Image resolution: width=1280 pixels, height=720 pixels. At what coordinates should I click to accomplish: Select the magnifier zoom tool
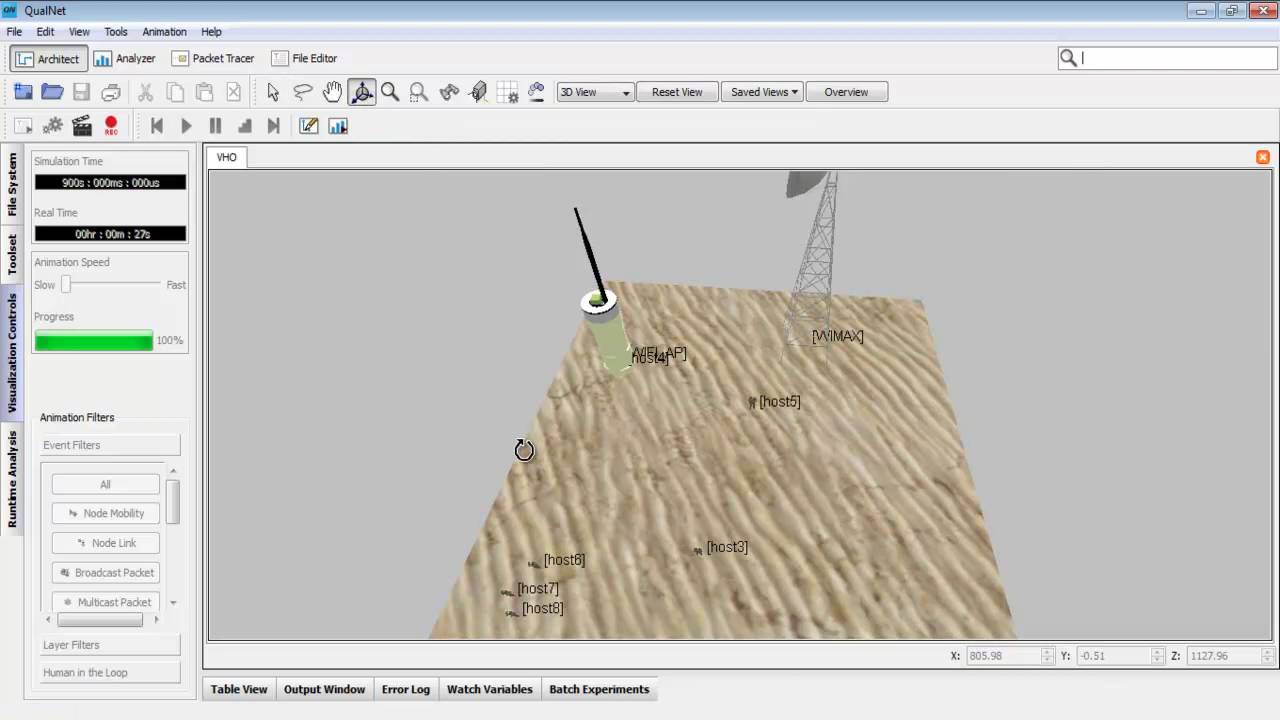390,92
